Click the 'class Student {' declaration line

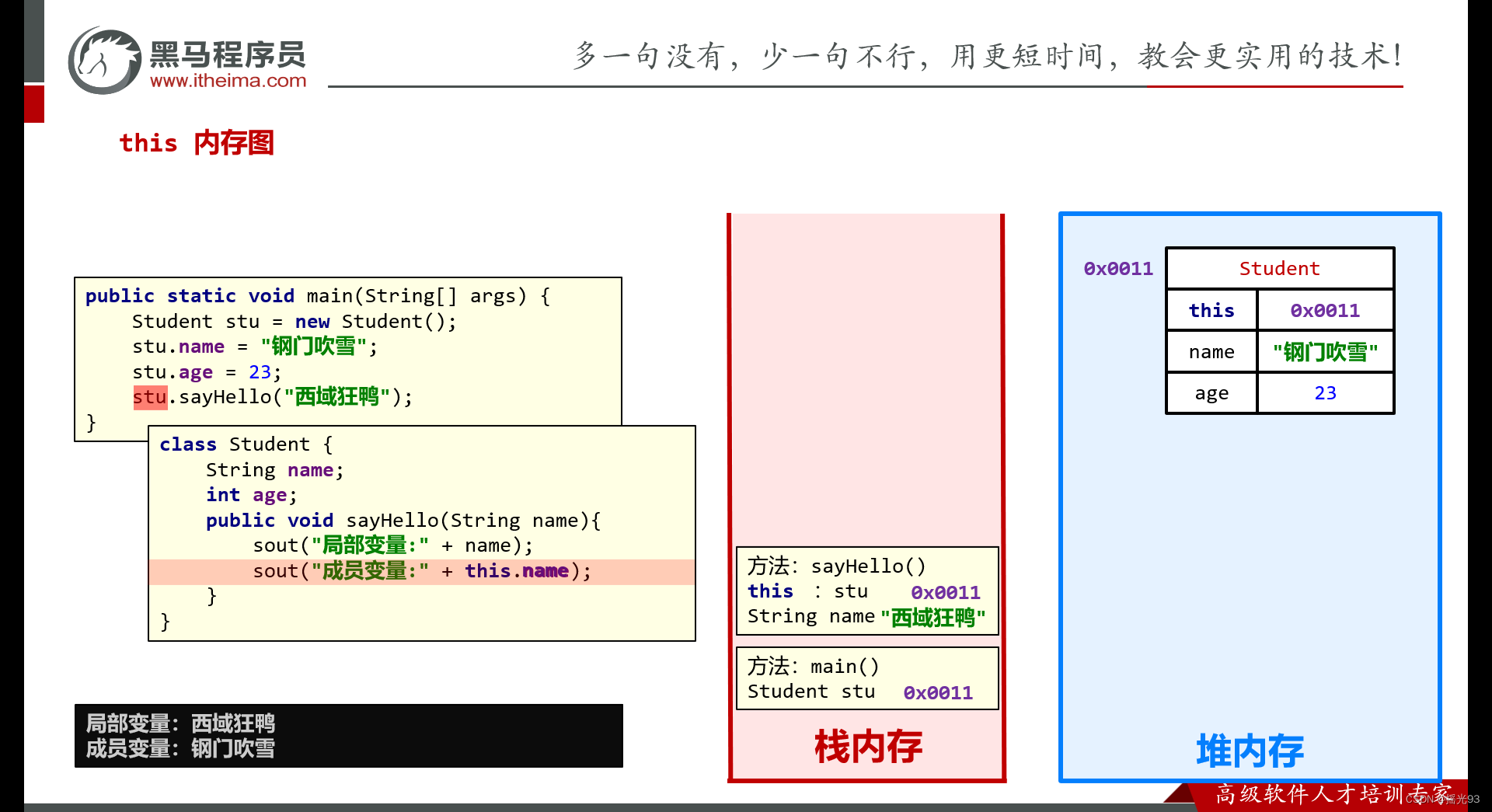coord(246,444)
